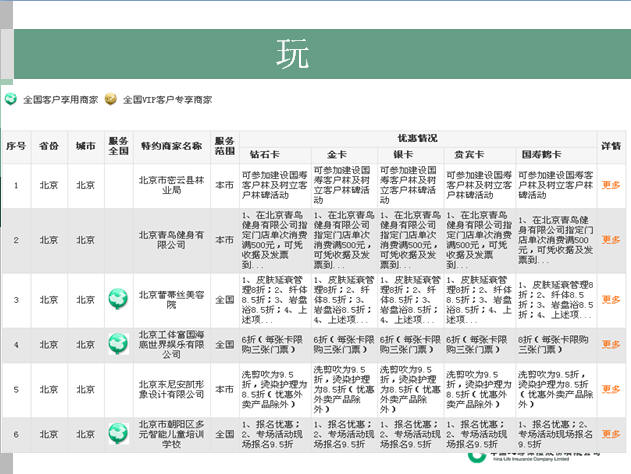631x474 pixels.
Task: Click the 特约商家名称 column header
Action: (171, 146)
